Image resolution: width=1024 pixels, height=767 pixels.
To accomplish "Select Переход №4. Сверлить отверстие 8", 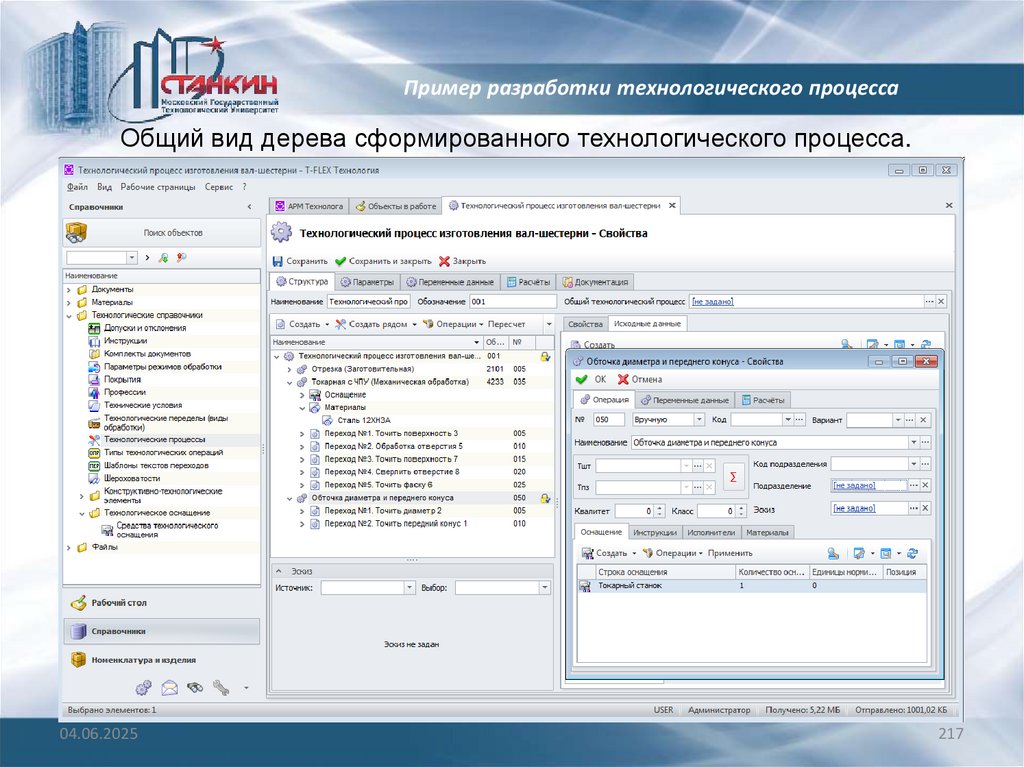I will 413,472.
